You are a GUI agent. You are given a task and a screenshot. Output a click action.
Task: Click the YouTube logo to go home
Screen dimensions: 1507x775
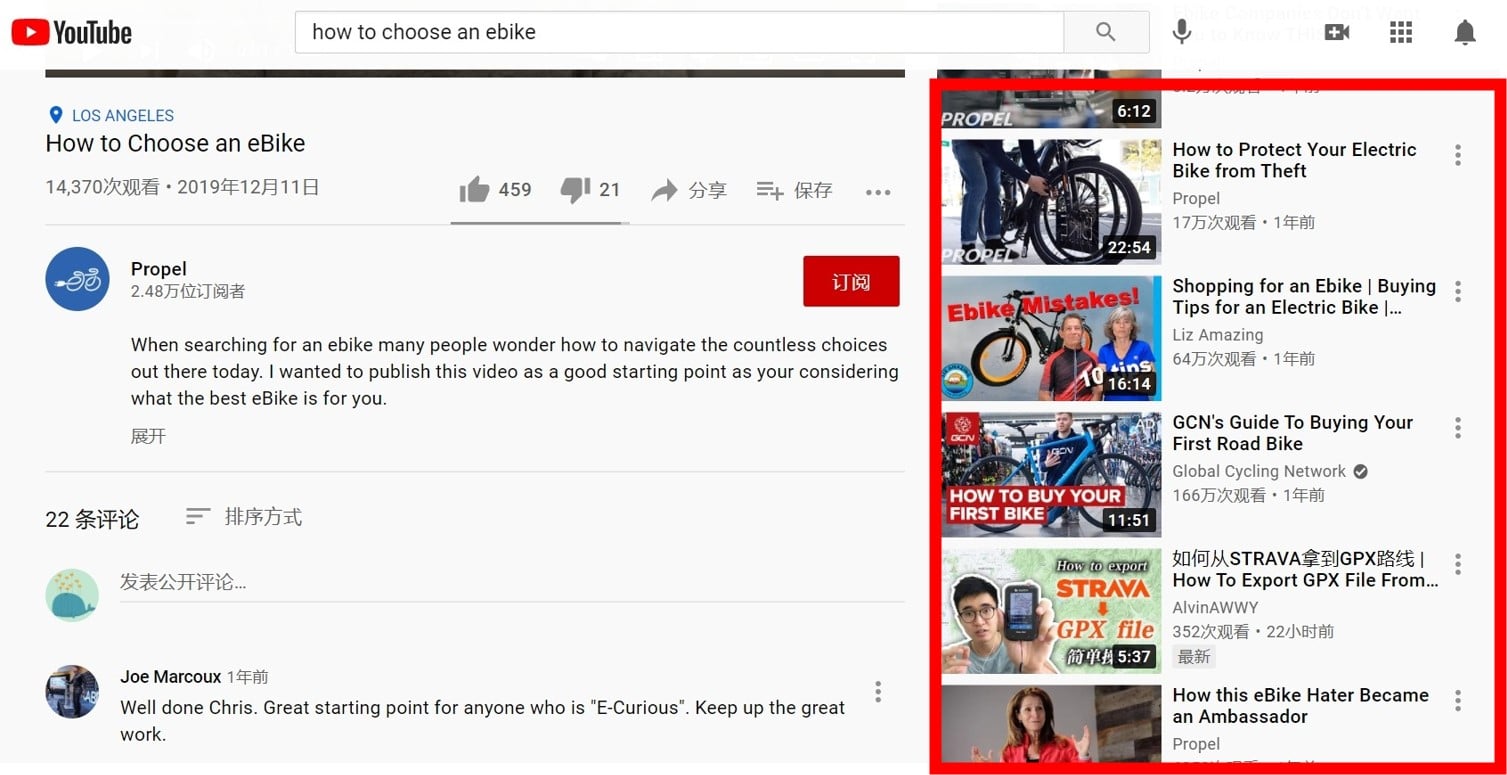72,33
